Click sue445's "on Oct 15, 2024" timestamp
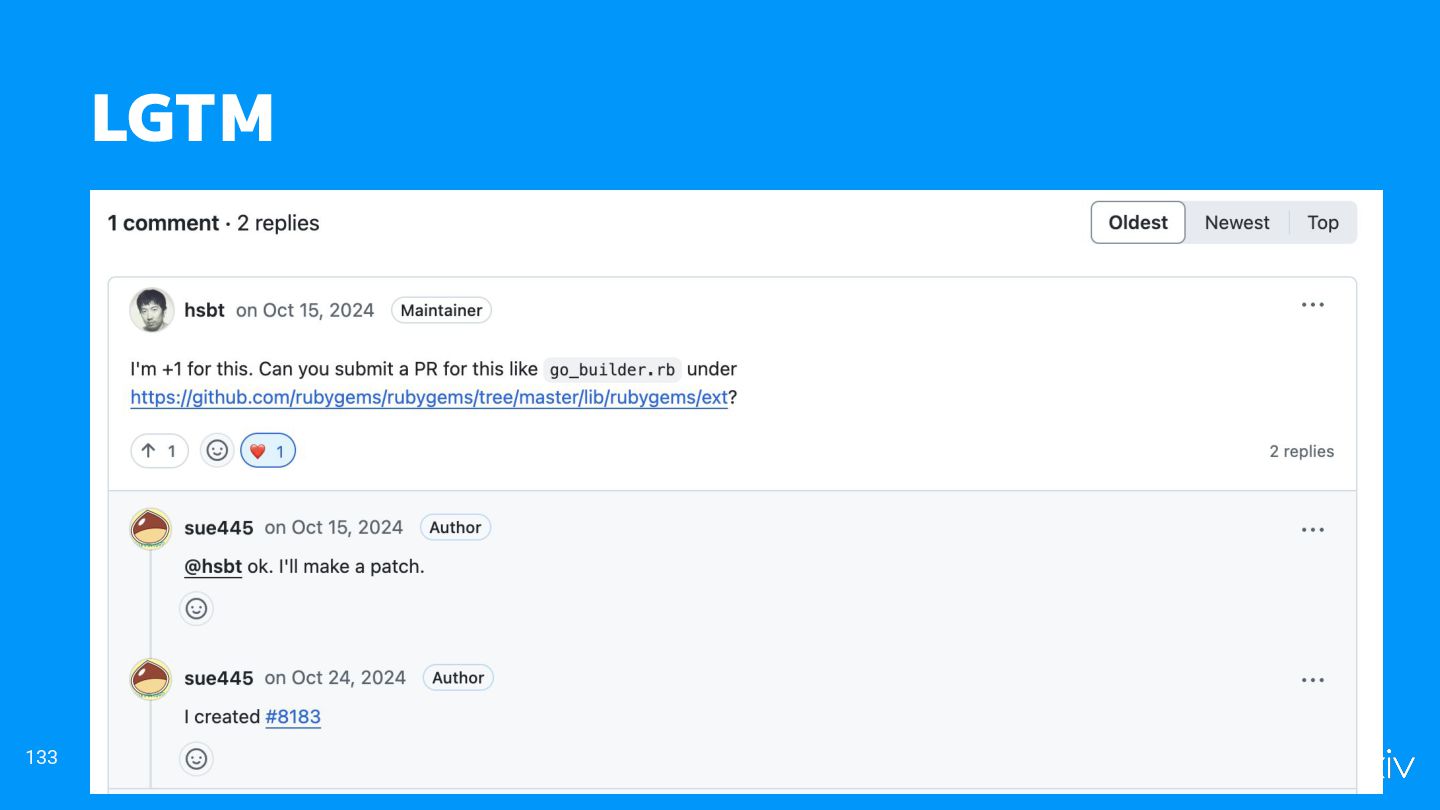The image size is (1440, 810). coord(334,527)
